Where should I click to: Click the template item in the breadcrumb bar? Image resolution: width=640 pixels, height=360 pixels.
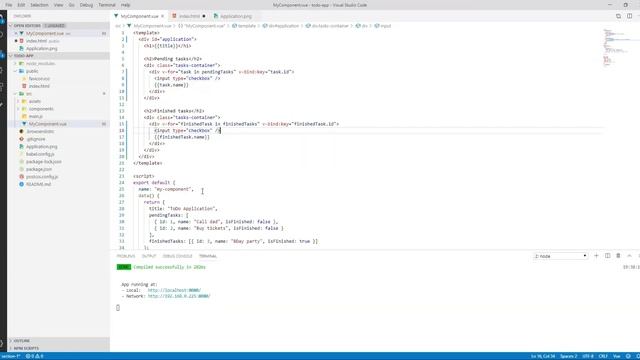pyautogui.click(x=244, y=26)
